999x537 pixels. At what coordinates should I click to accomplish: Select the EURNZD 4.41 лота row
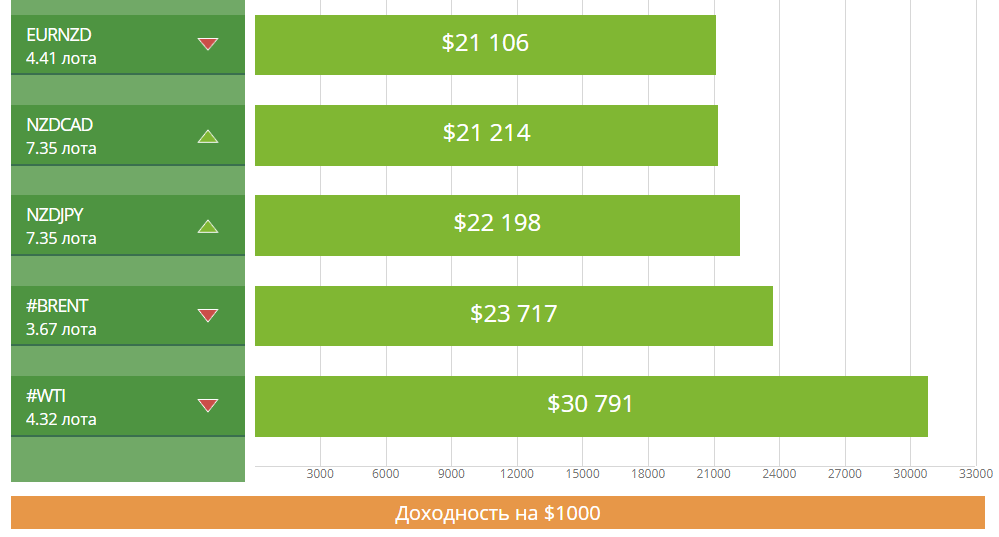tap(128, 45)
